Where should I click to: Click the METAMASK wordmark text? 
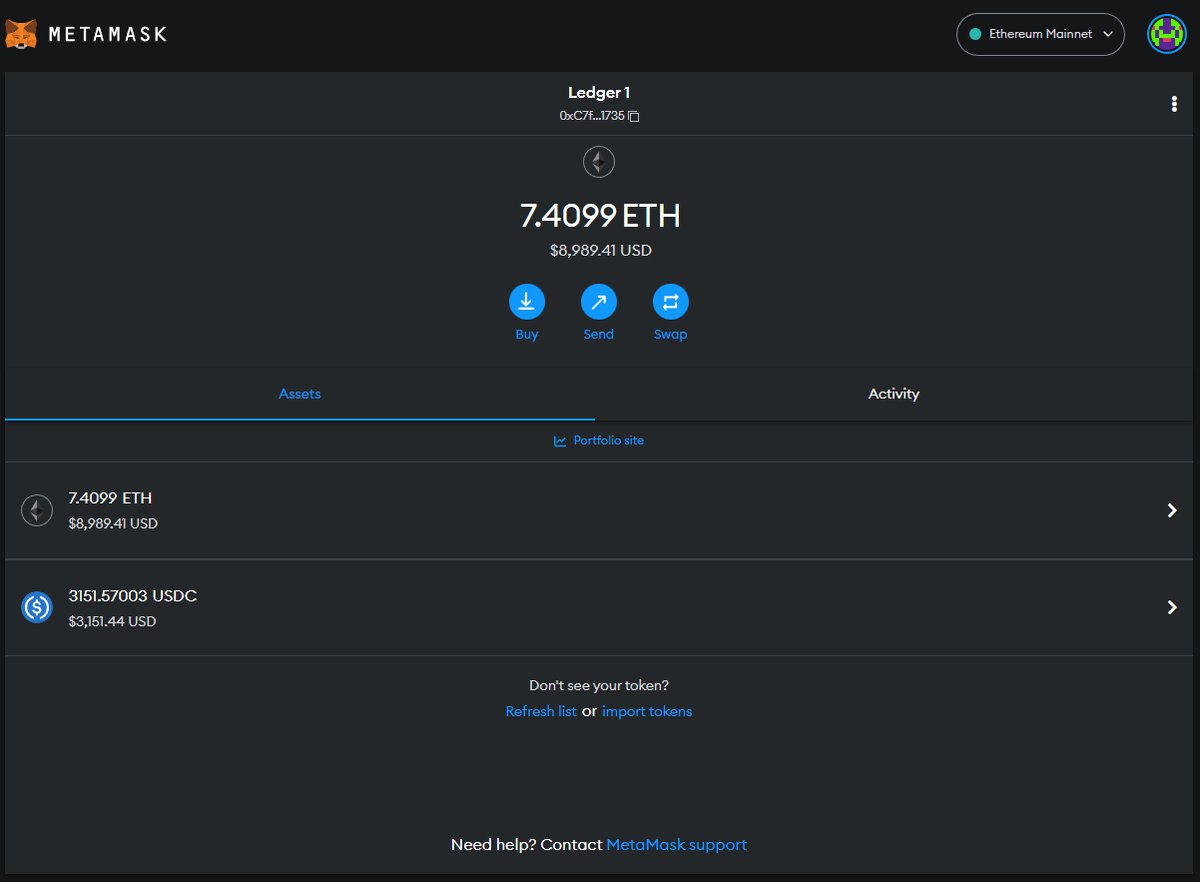click(x=108, y=34)
